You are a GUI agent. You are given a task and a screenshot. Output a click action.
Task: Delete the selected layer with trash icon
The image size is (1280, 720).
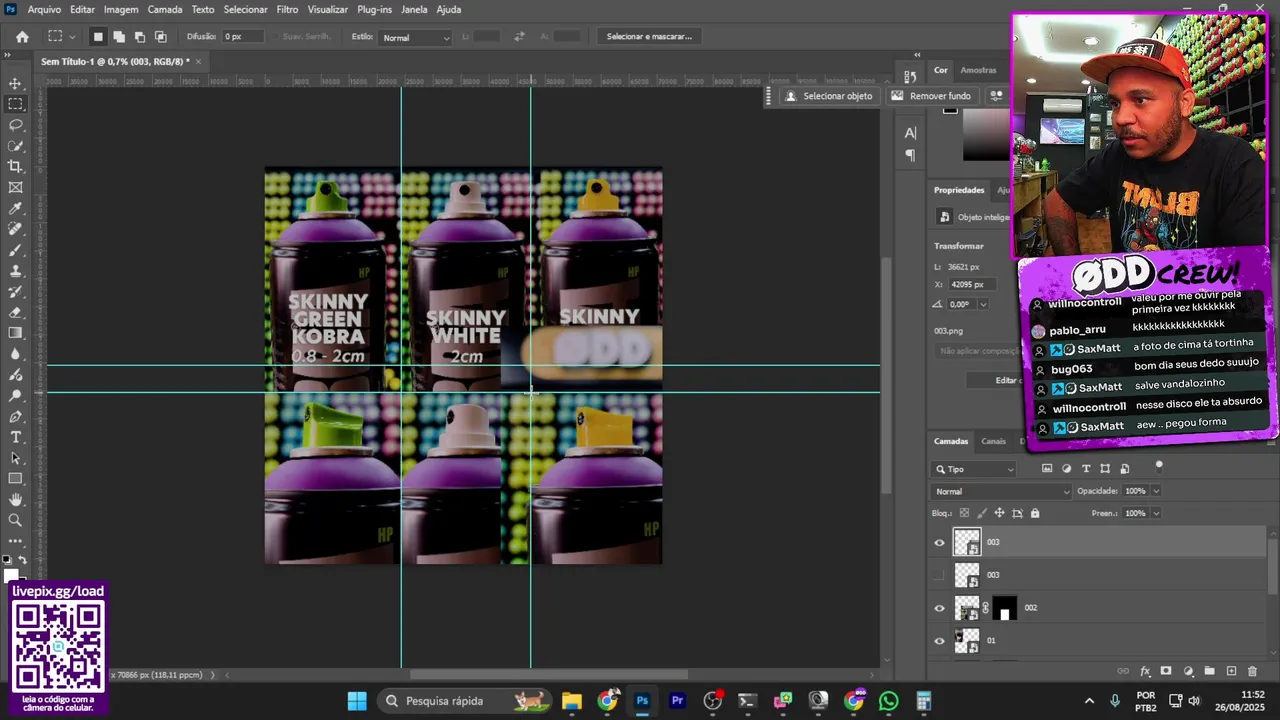click(1252, 671)
